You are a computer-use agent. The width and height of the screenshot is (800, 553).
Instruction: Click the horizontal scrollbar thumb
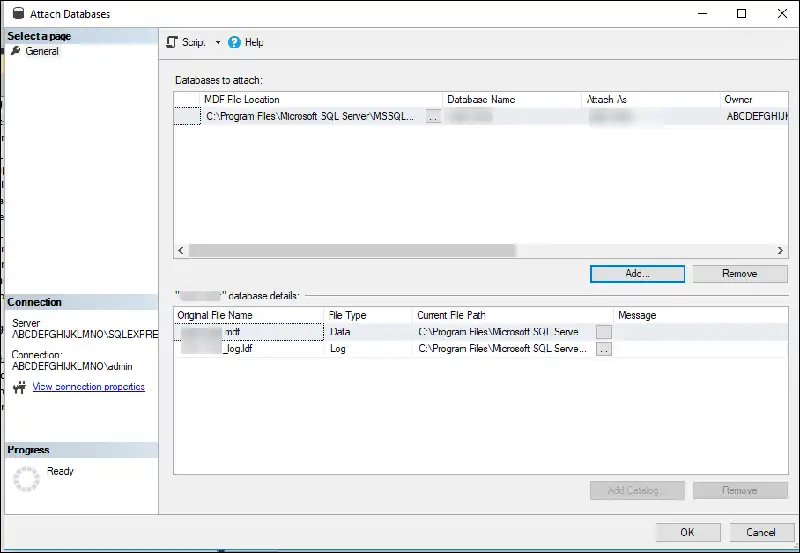point(352,250)
